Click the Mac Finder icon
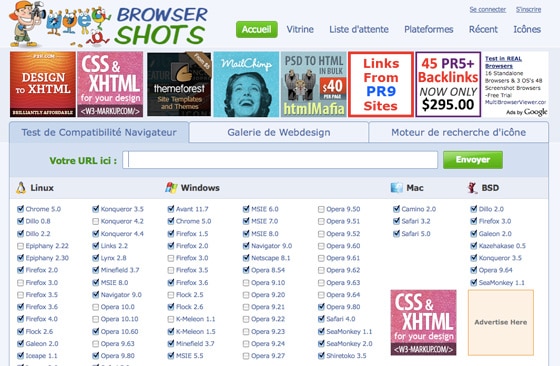This screenshot has width=560, height=366. (396, 187)
